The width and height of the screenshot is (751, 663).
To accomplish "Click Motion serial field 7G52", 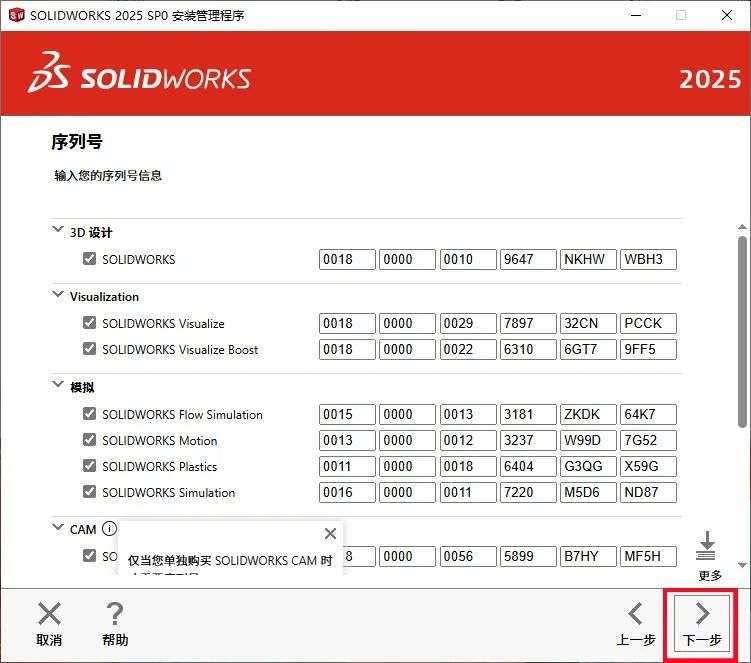I will pos(648,440).
